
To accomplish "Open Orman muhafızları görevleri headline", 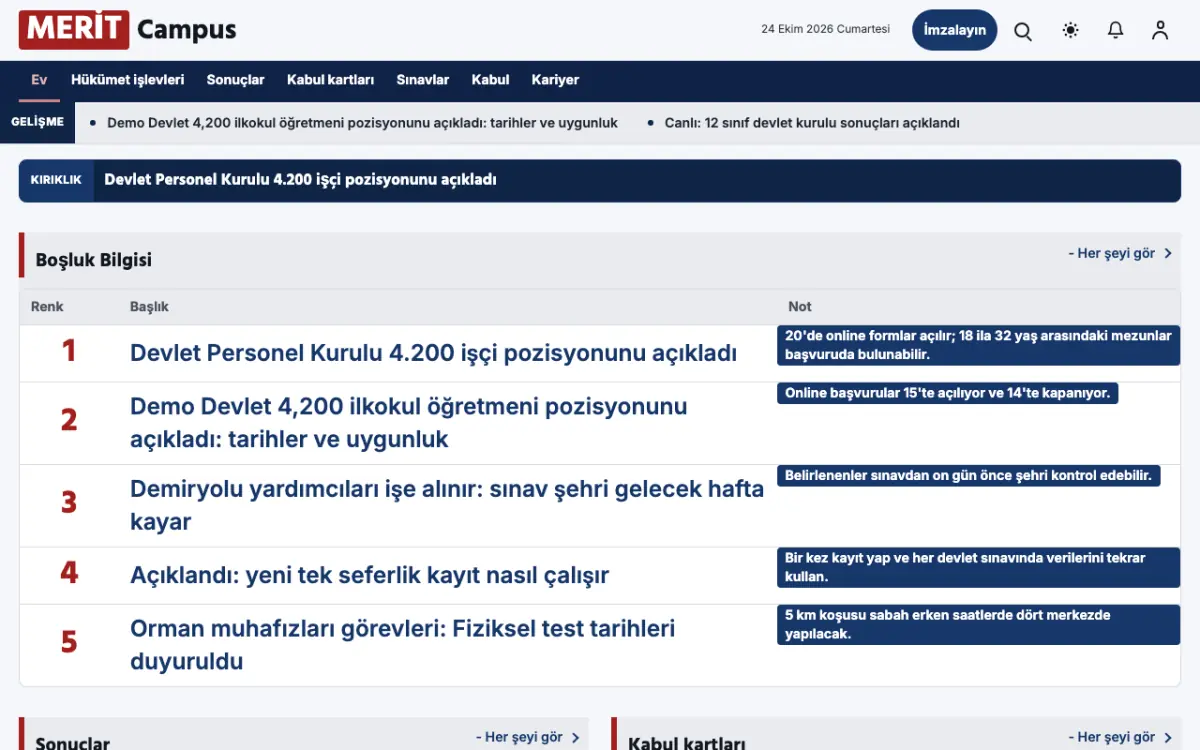I will pyautogui.click(x=403, y=645).
